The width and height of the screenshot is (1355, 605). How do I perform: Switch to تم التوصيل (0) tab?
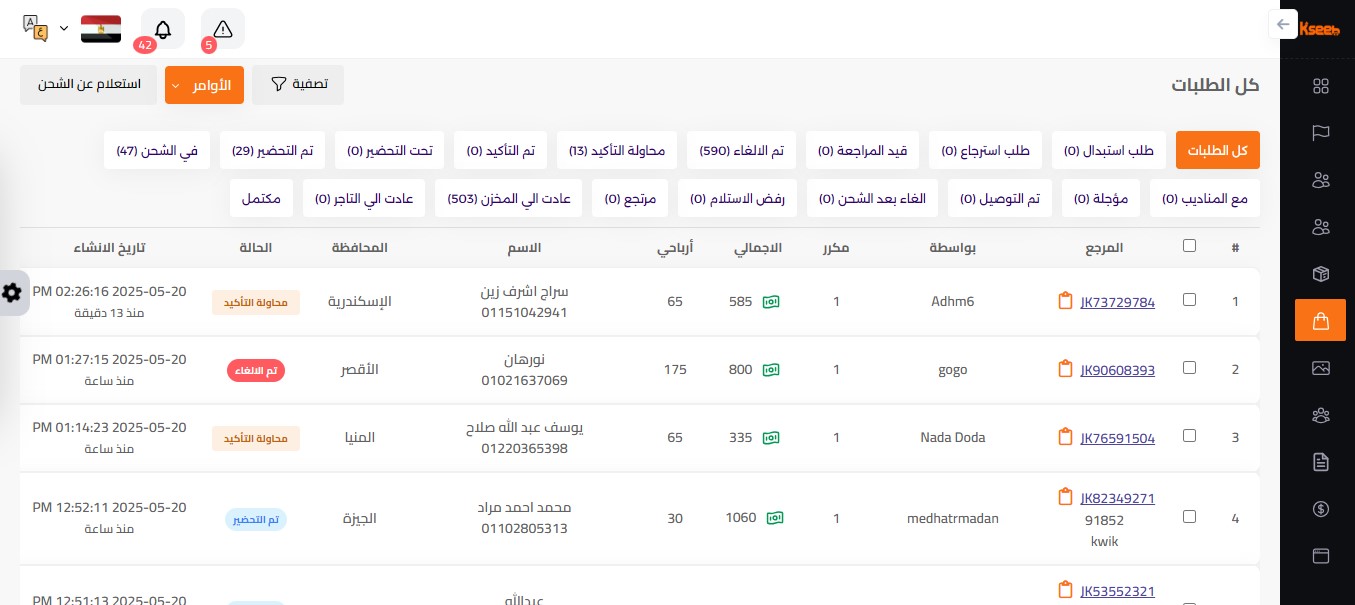[1000, 199]
